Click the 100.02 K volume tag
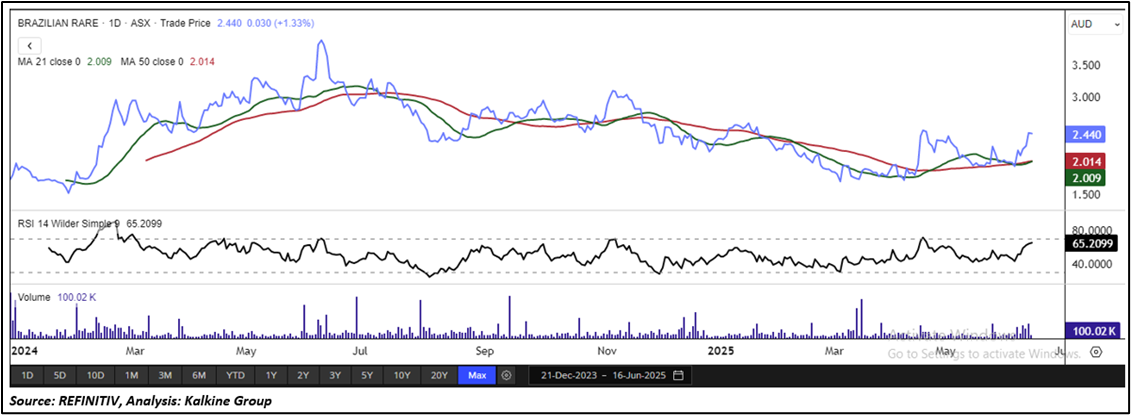Screen dimensions: 1131x415 1092,331
